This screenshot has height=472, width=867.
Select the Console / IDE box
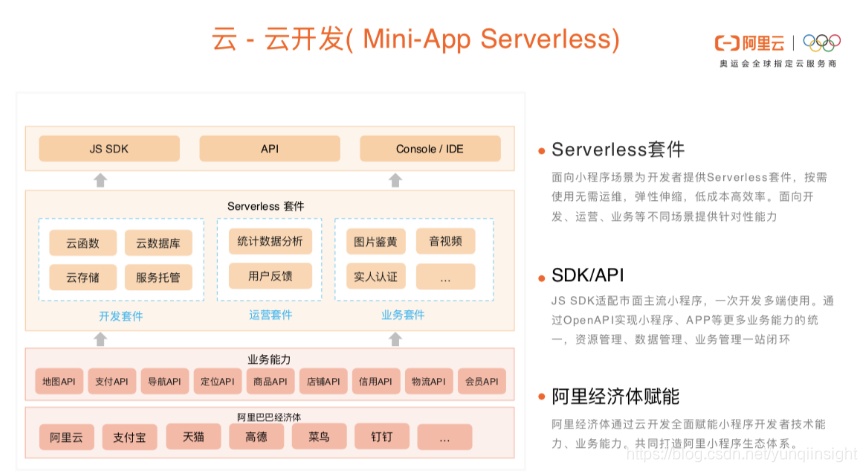(430, 149)
